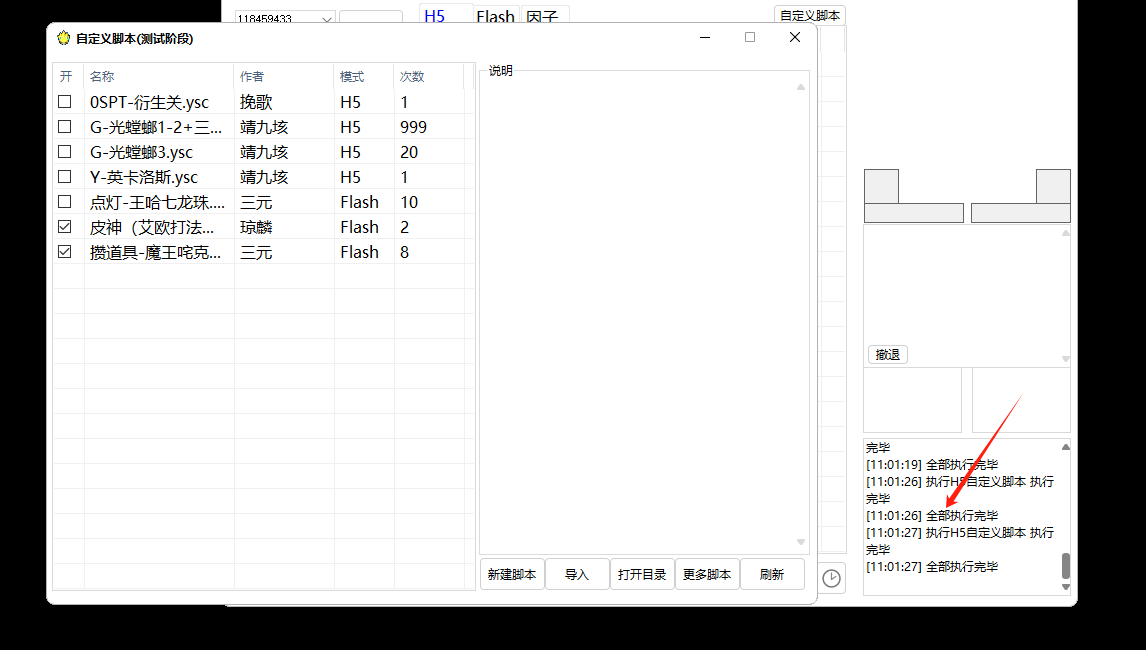
Task: Click log panel scroll-up arrow
Action: pyautogui.click(x=1065, y=447)
